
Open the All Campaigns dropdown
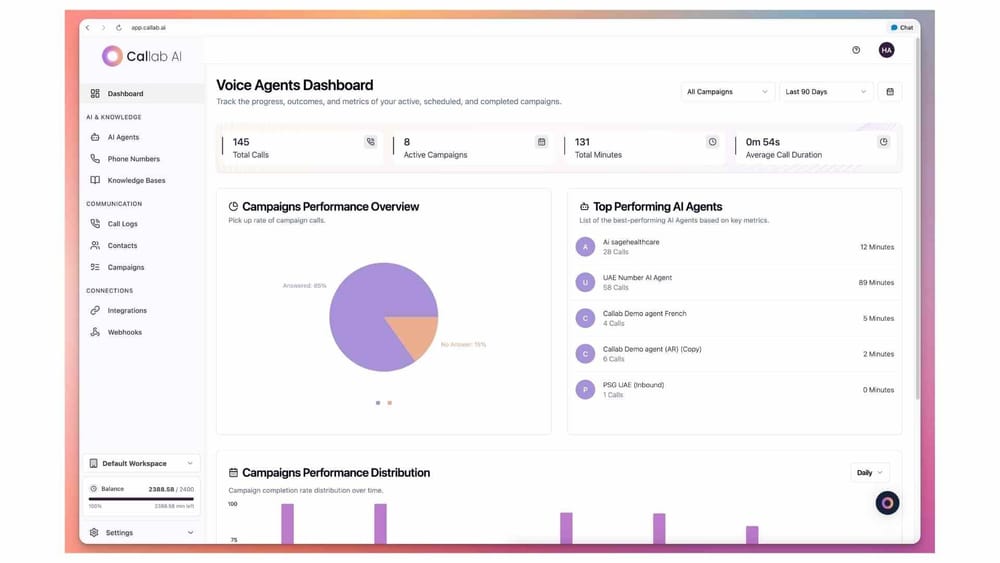click(x=727, y=92)
